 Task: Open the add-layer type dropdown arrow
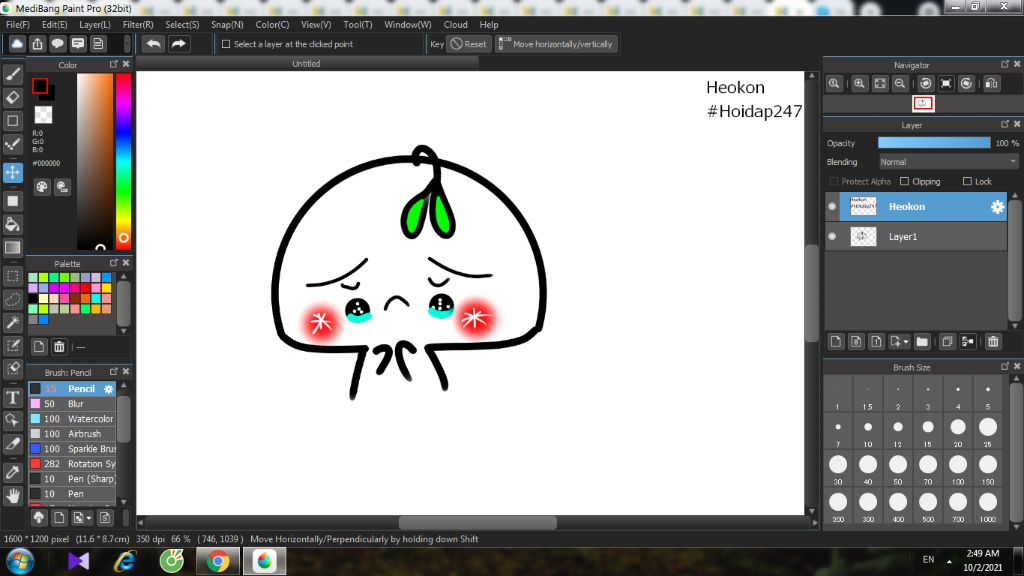coord(906,342)
